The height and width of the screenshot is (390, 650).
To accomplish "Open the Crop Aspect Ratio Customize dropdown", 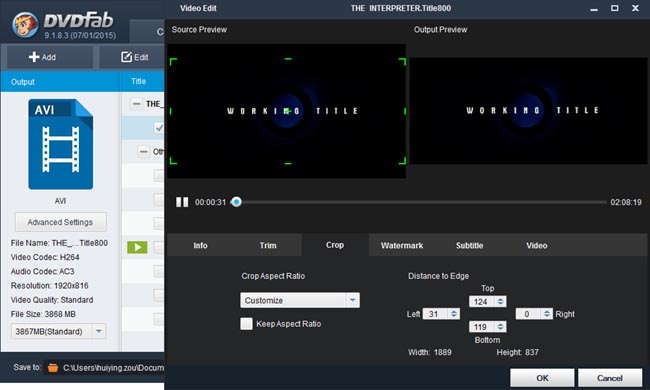I will [x=300, y=300].
